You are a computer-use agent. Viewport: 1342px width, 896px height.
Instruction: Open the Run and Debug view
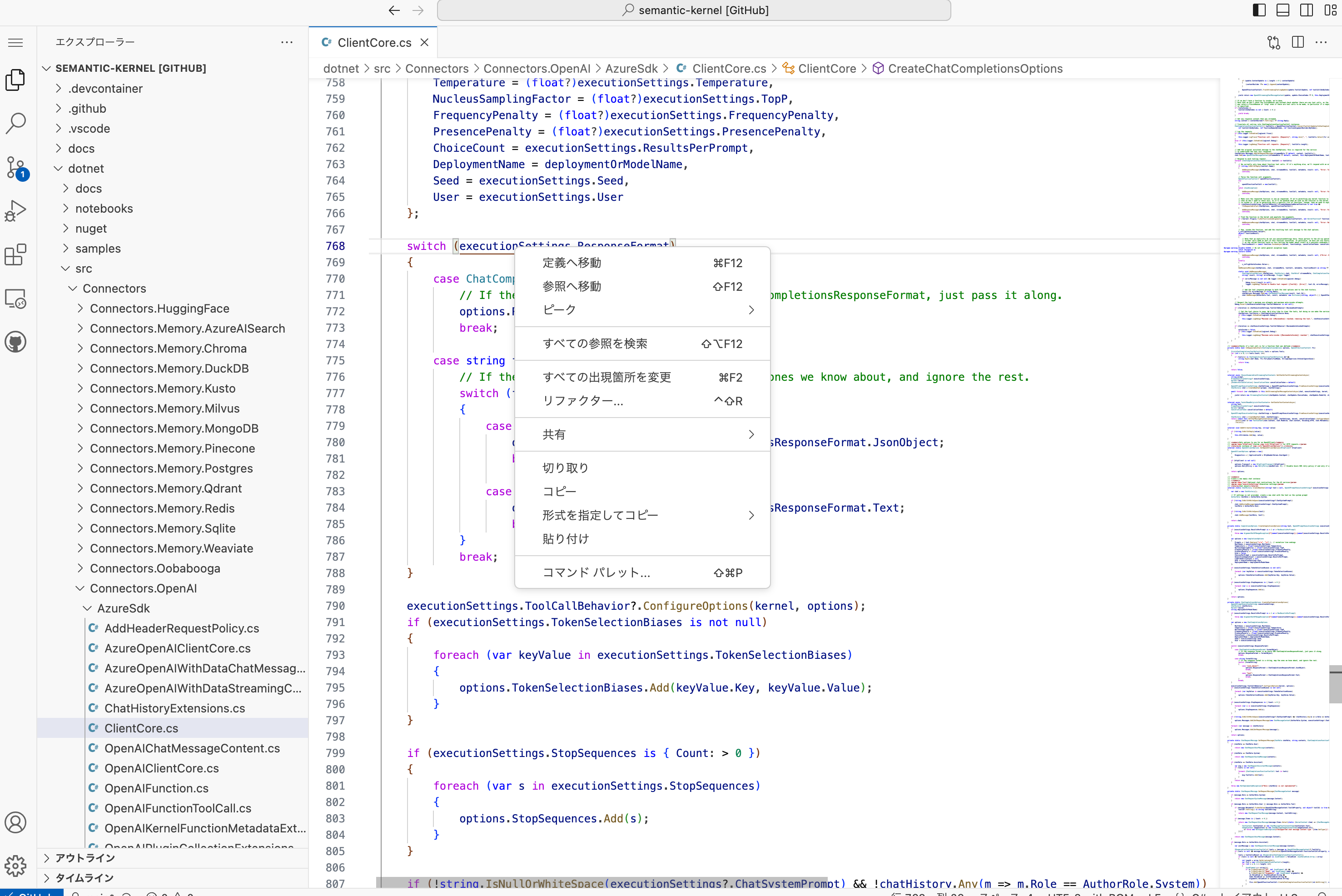(x=16, y=210)
